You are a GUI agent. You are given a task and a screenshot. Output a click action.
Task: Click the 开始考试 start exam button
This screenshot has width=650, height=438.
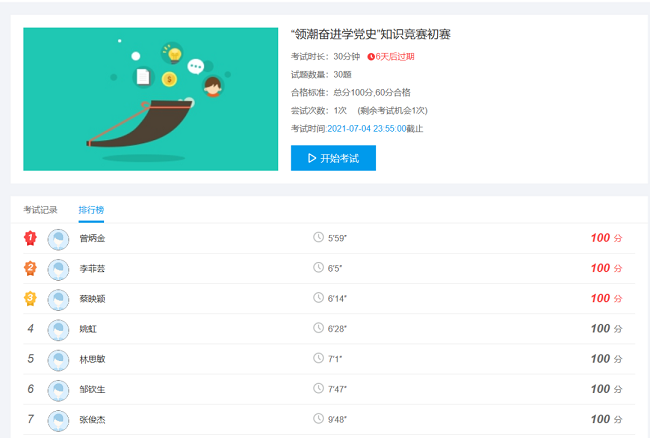pyautogui.click(x=333, y=158)
